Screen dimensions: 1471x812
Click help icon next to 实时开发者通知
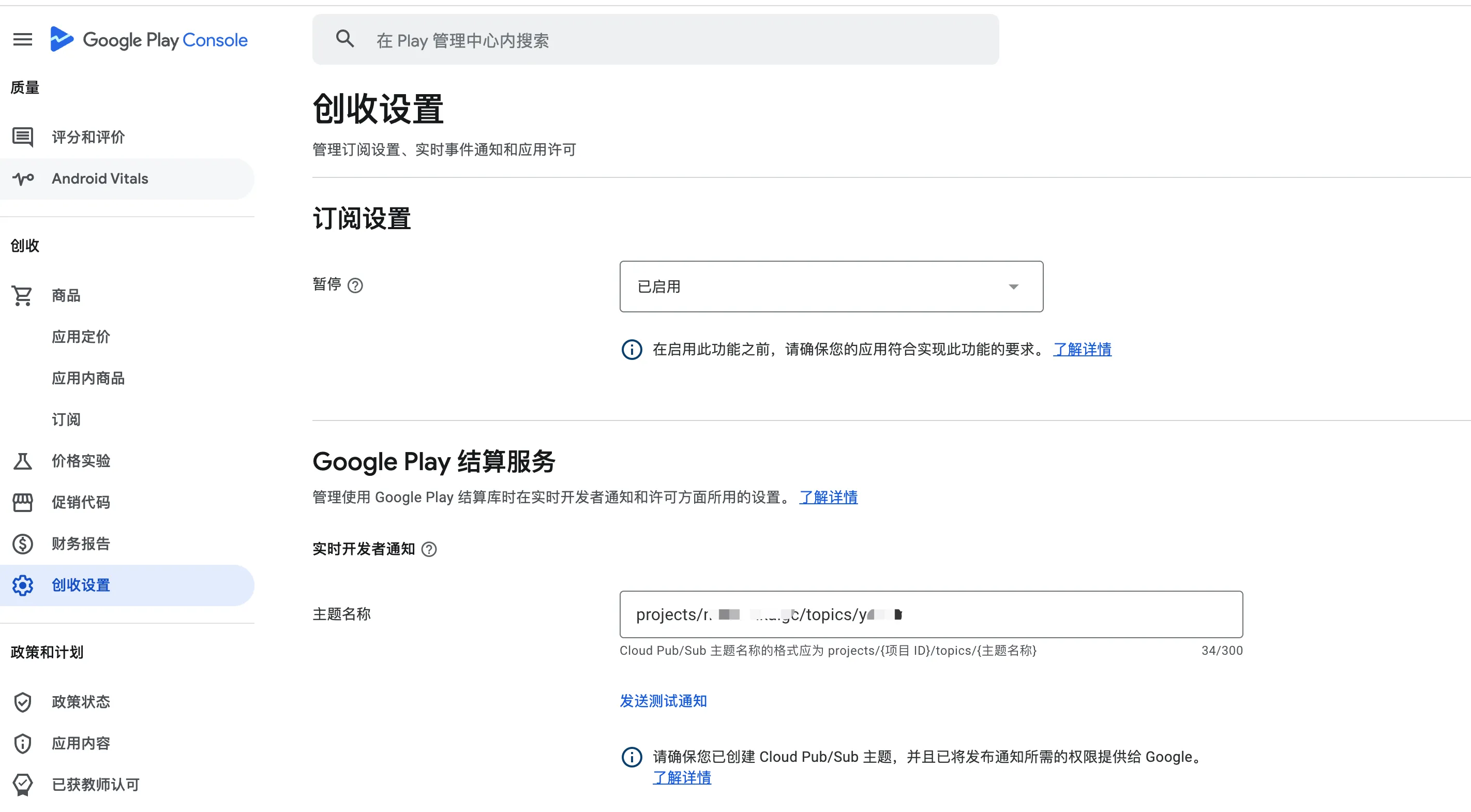429,549
